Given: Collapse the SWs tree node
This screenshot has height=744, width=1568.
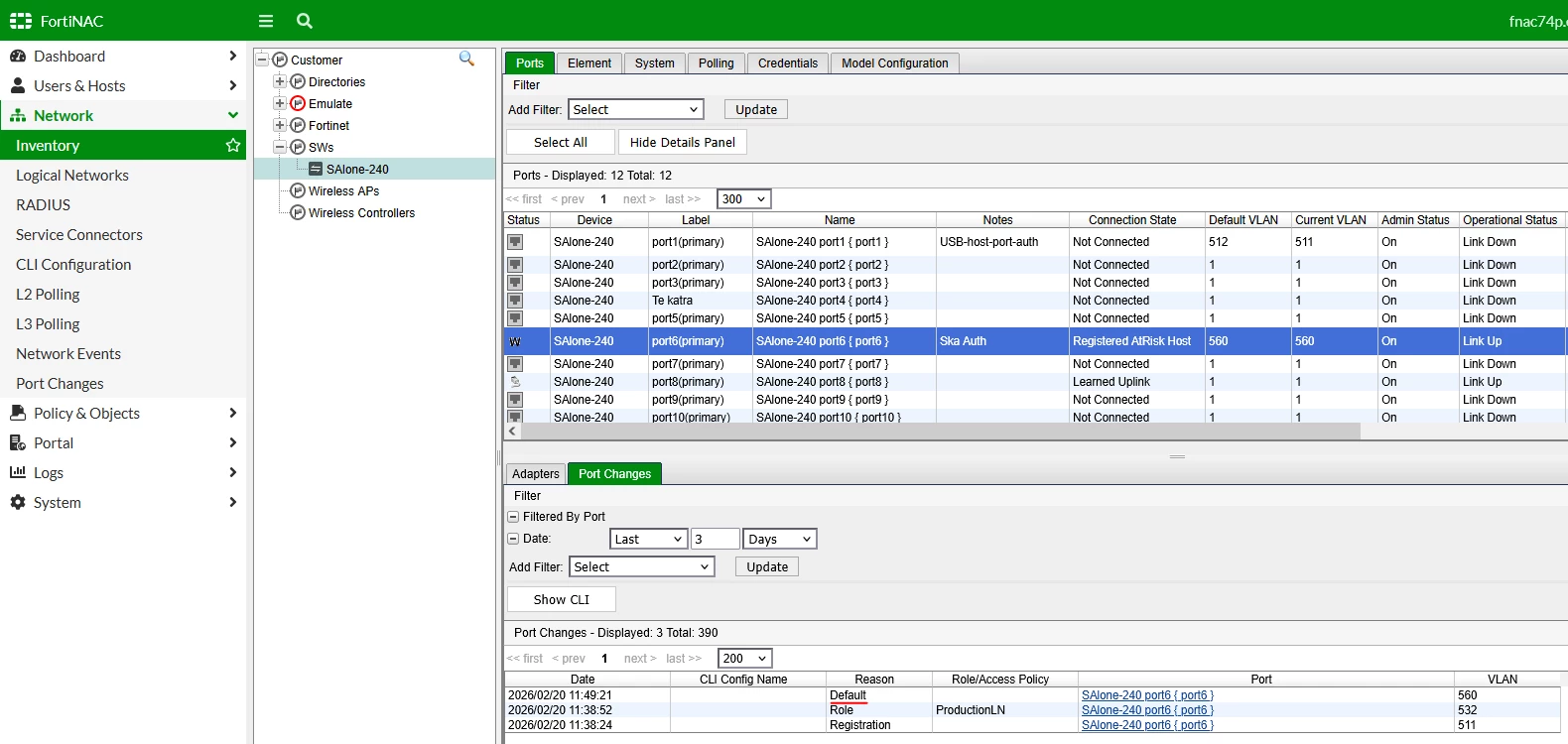Looking at the screenshot, I should click(280, 148).
